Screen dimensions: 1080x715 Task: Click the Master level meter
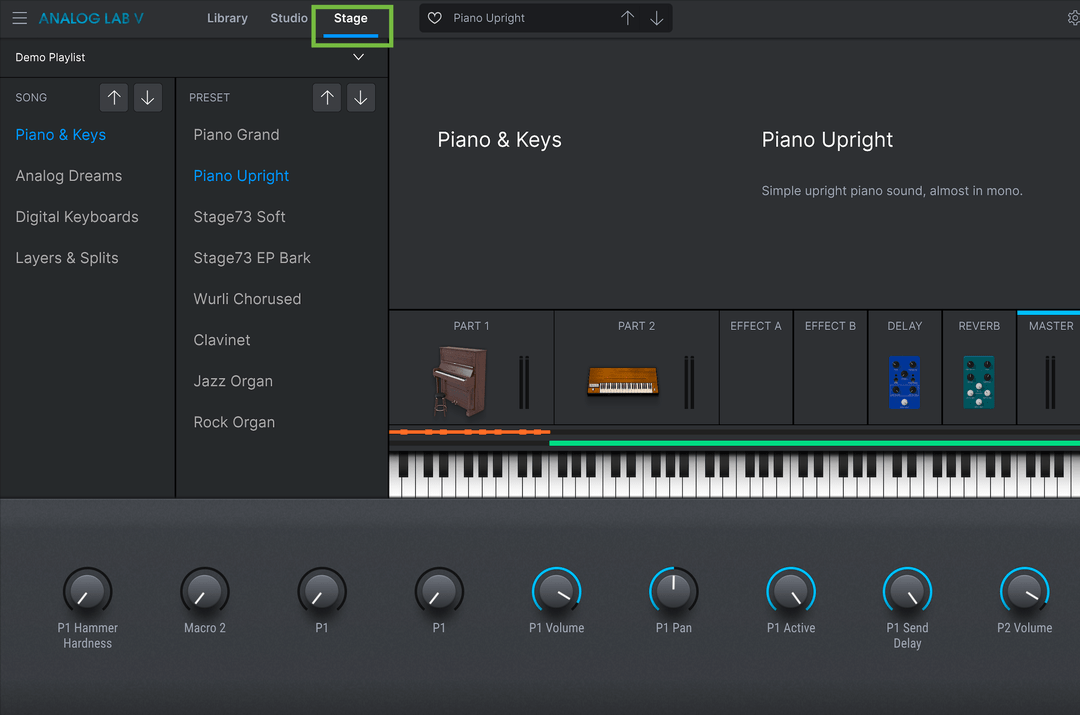pos(1050,382)
